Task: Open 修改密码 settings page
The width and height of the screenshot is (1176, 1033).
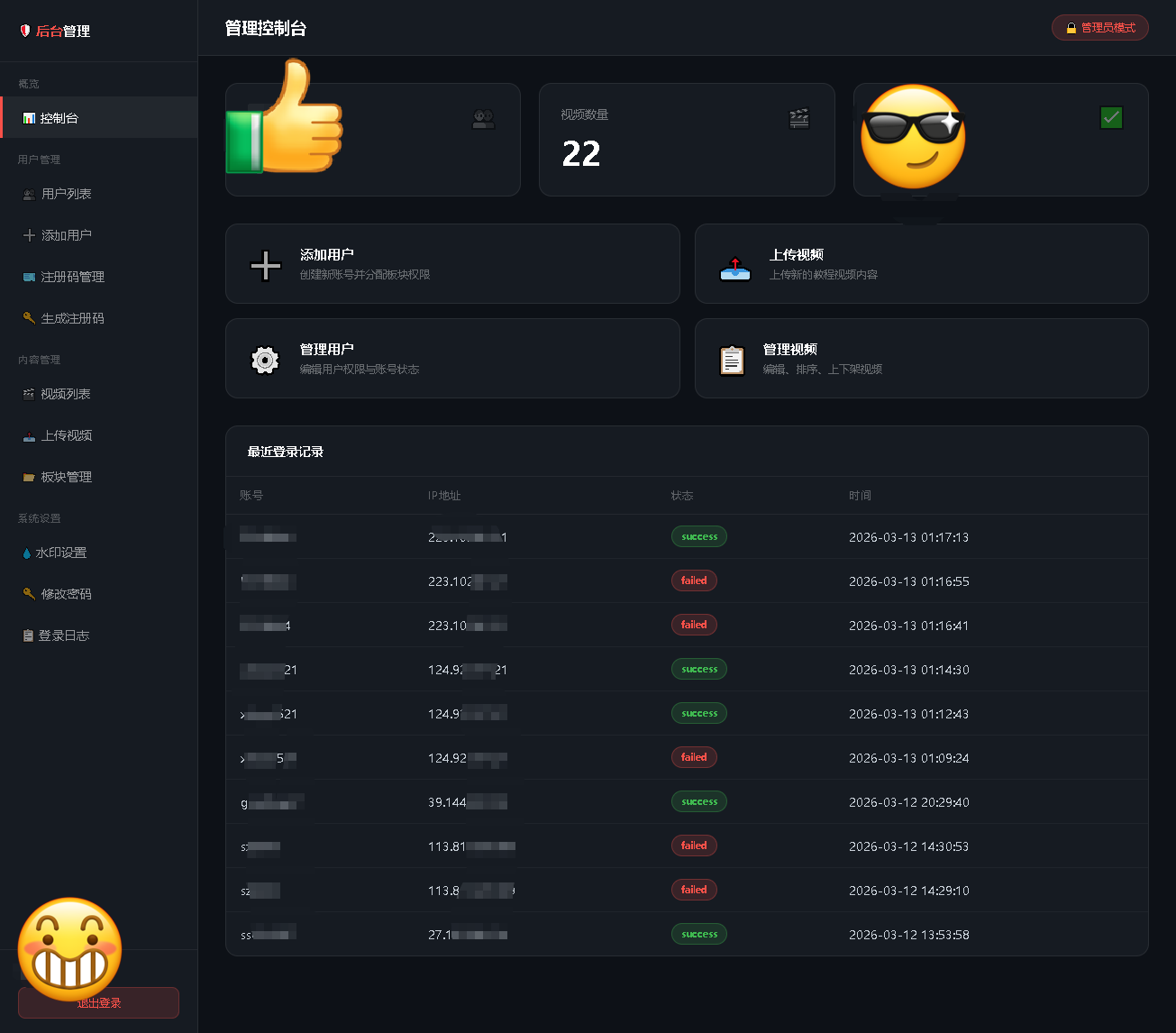Action: 66,594
